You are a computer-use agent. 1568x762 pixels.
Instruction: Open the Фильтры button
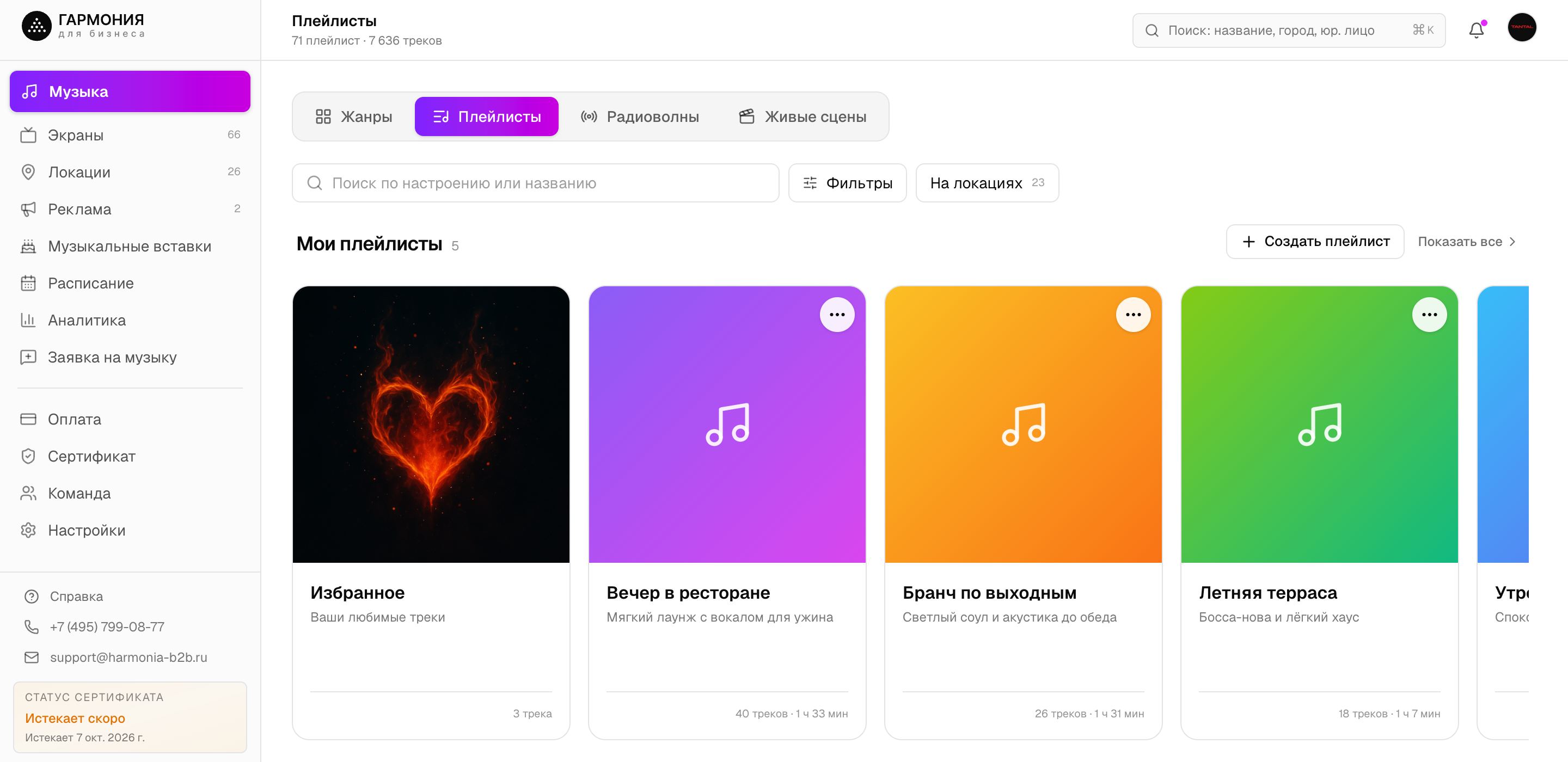point(847,182)
